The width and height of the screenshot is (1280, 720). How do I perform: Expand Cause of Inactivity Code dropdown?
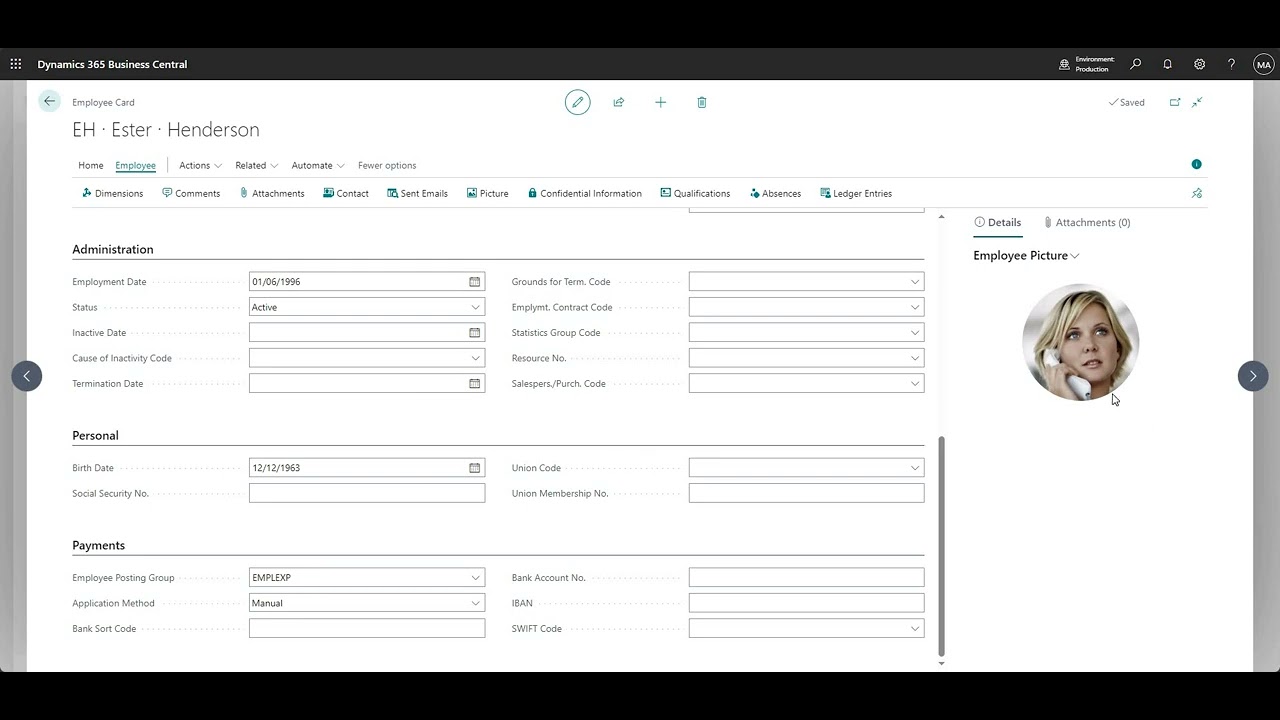coord(475,358)
